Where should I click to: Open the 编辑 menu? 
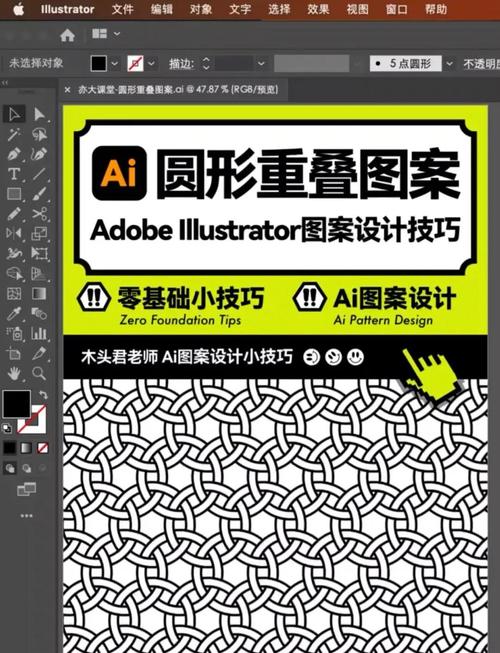tap(162, 9)
